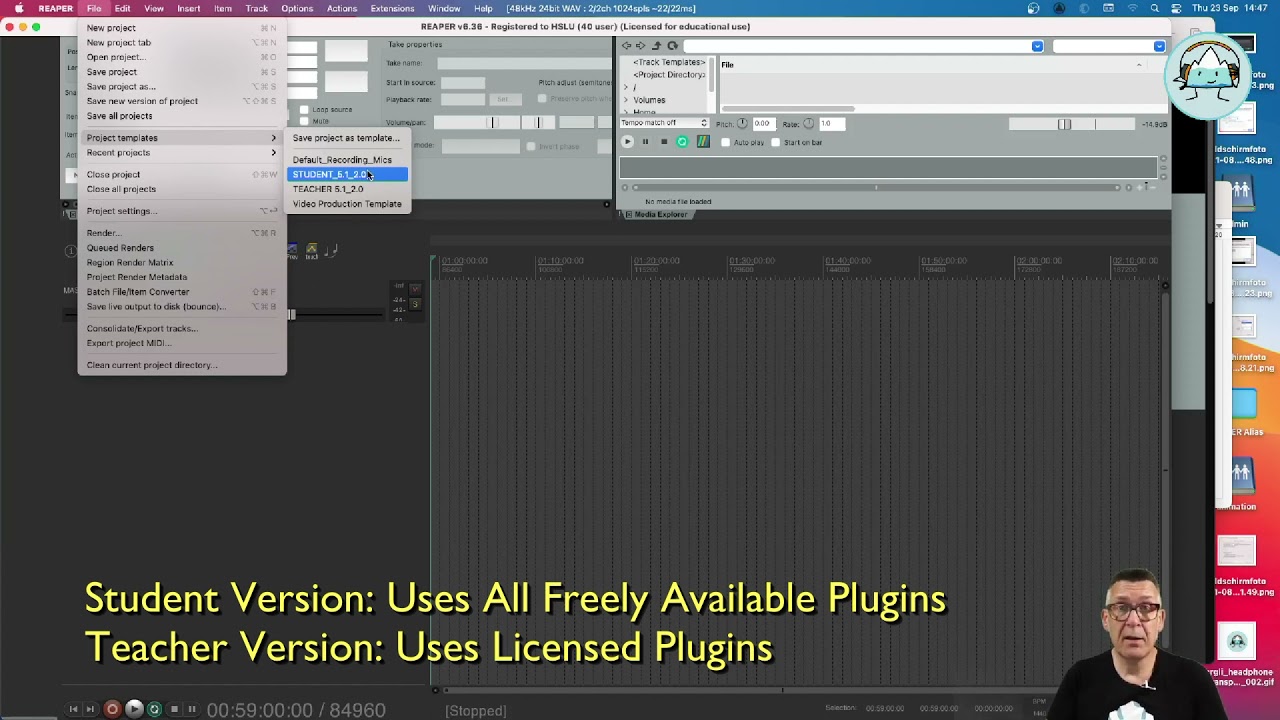
Task: Click the Pause button in bottom transport
Action: pos(192,709)
